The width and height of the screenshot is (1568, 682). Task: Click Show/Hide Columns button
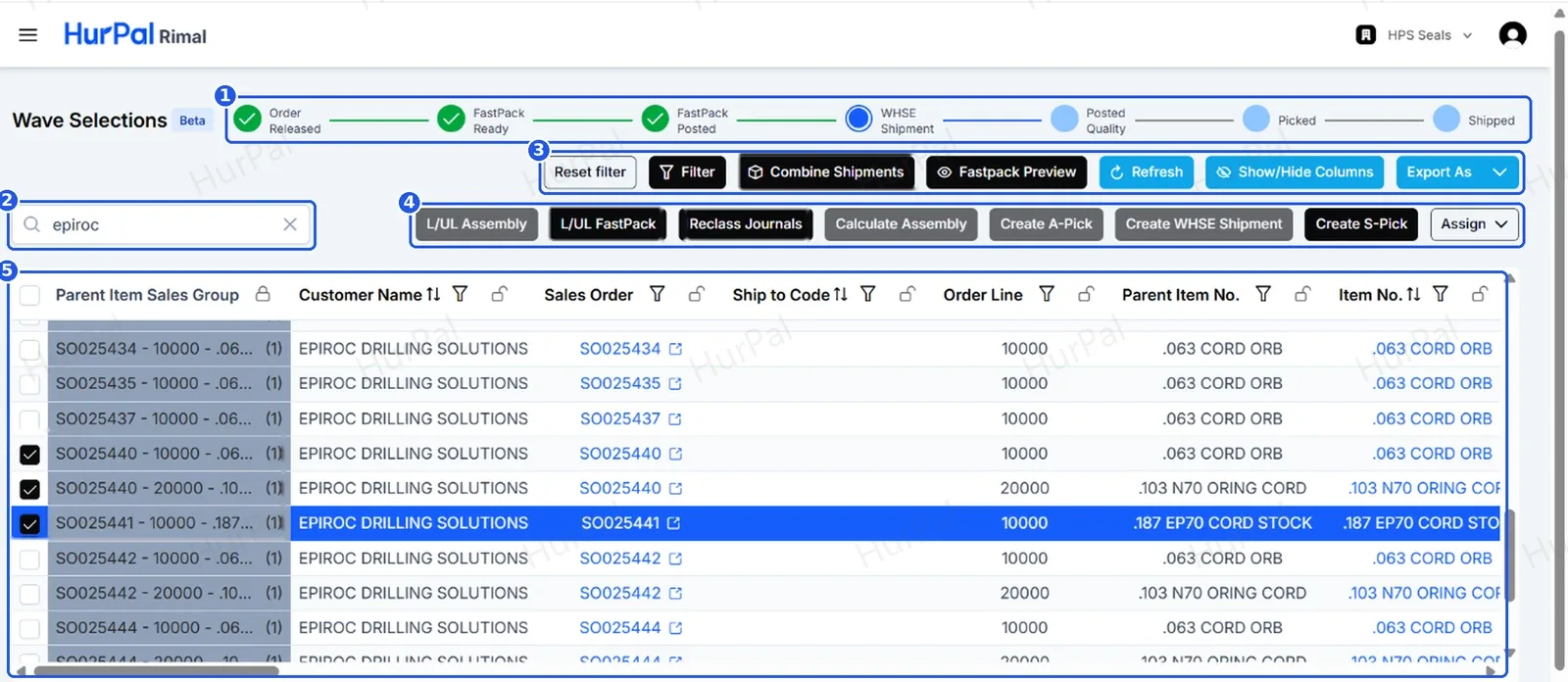[1295, 172]
